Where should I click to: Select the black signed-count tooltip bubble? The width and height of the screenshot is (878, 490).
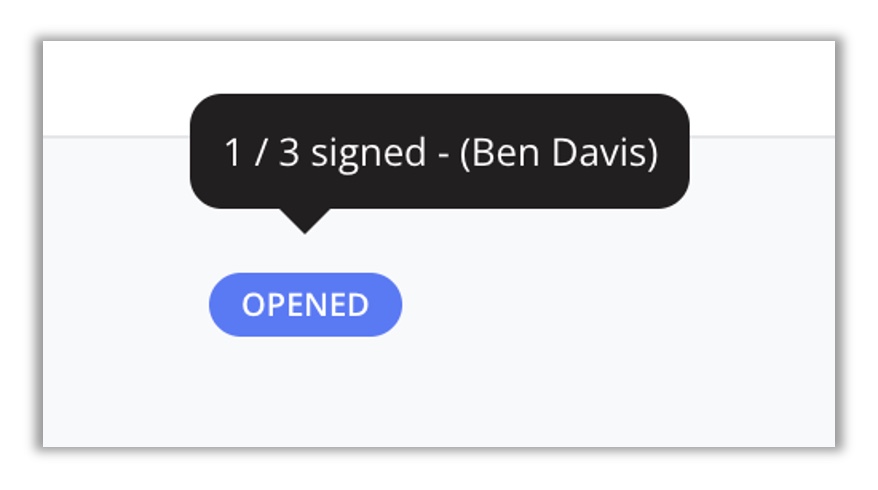coord(440,152)
